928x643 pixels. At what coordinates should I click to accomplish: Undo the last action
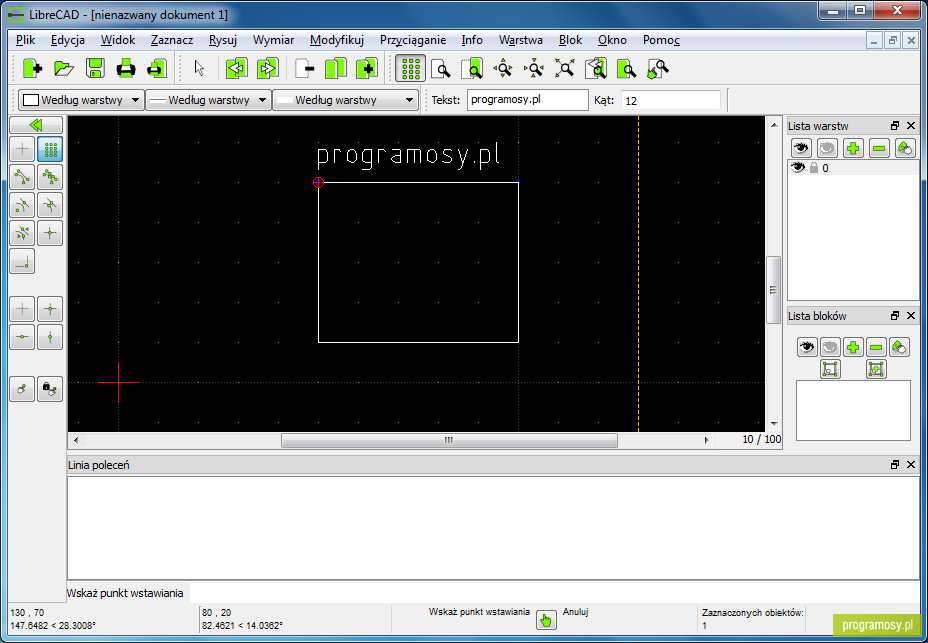pyautogui.click(x=237, y=69)
